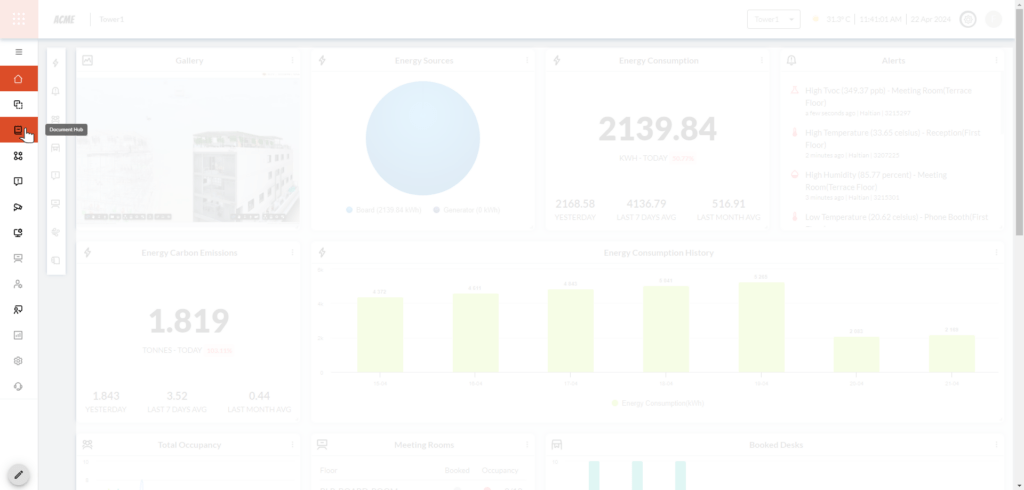This screenshot has width=1024, height=490.
Task: Open Energy Sources widget options menu
Action: click(x=527, y=61)
